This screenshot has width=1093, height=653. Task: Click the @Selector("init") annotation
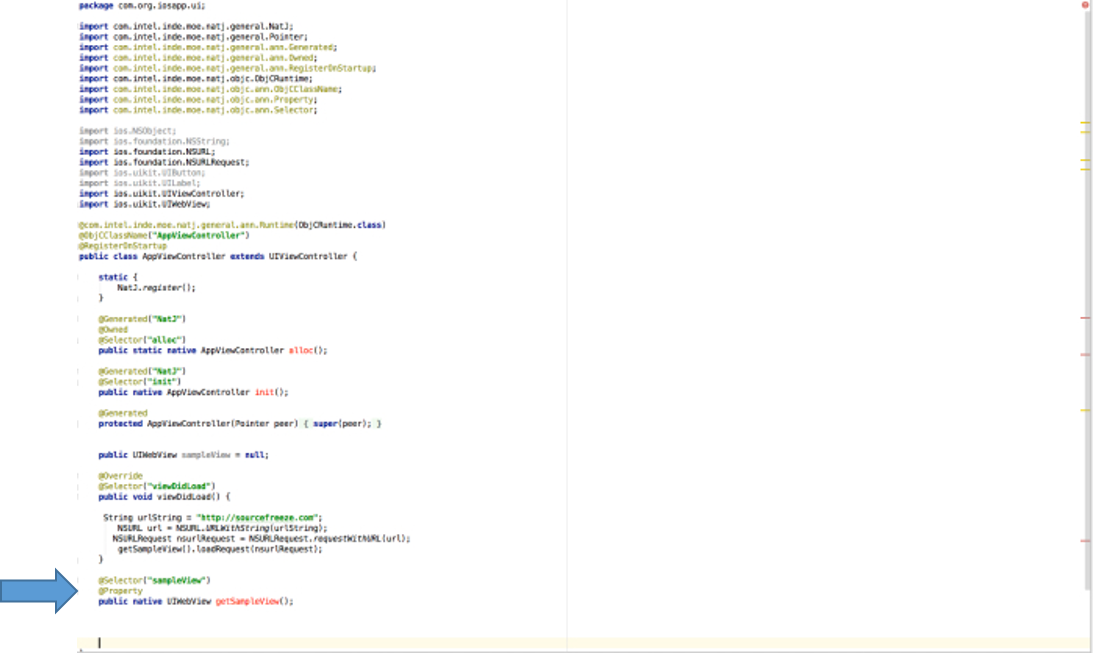click(139, 382)
